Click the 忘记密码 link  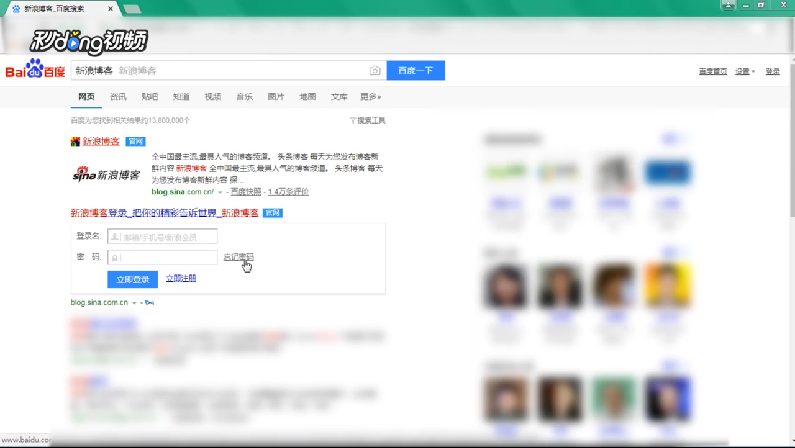click(238, 257)
